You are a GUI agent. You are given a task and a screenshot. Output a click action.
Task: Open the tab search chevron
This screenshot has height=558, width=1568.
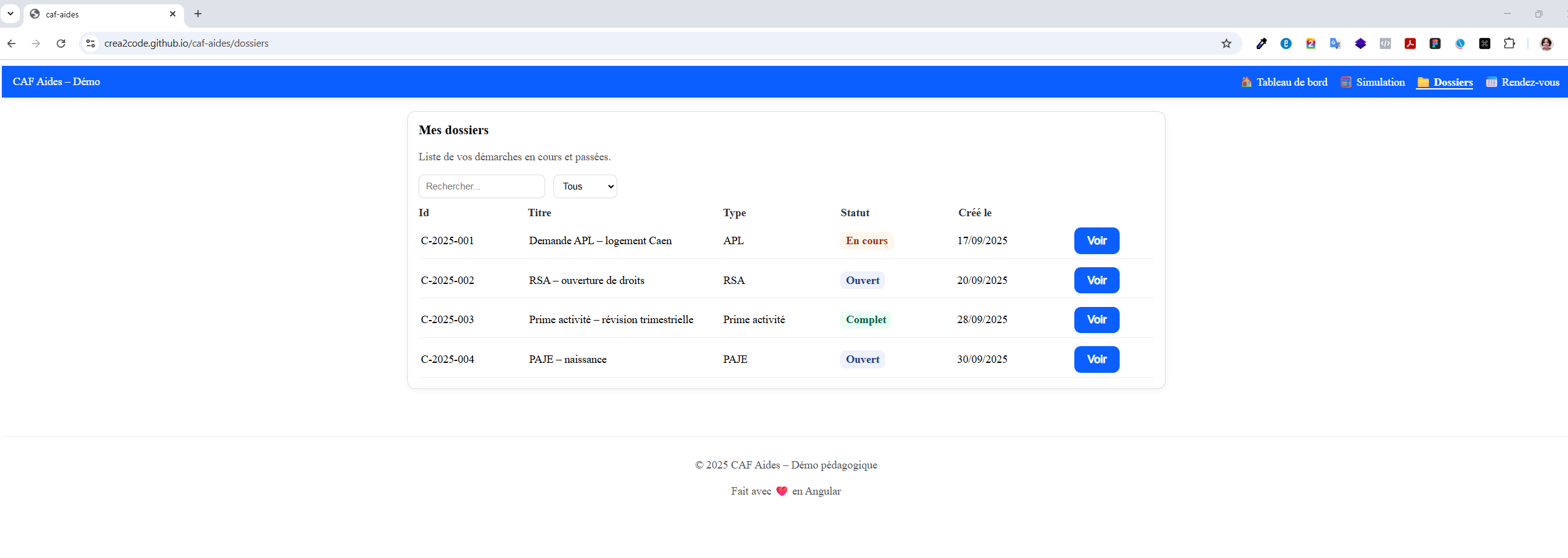tap(11, 14)
